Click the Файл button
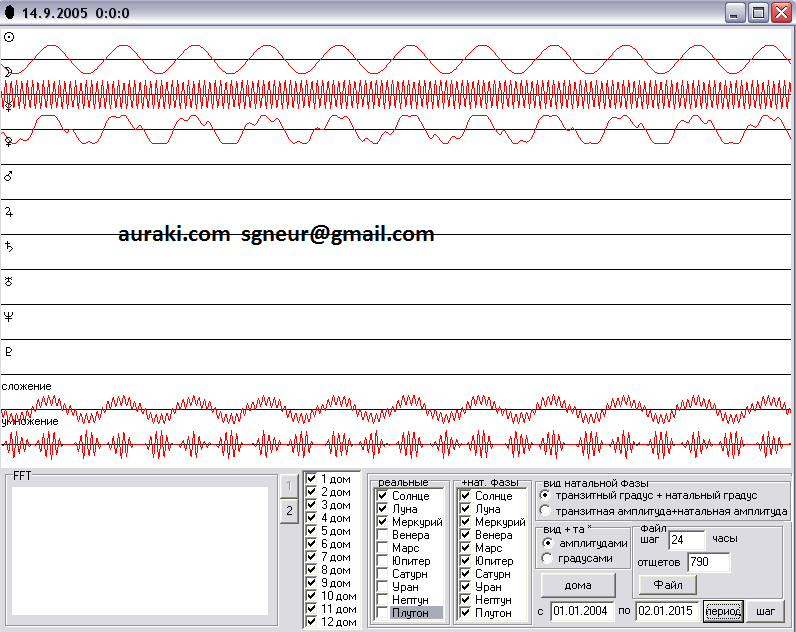This screenshot has height=632, width=796. click(668, 585)
